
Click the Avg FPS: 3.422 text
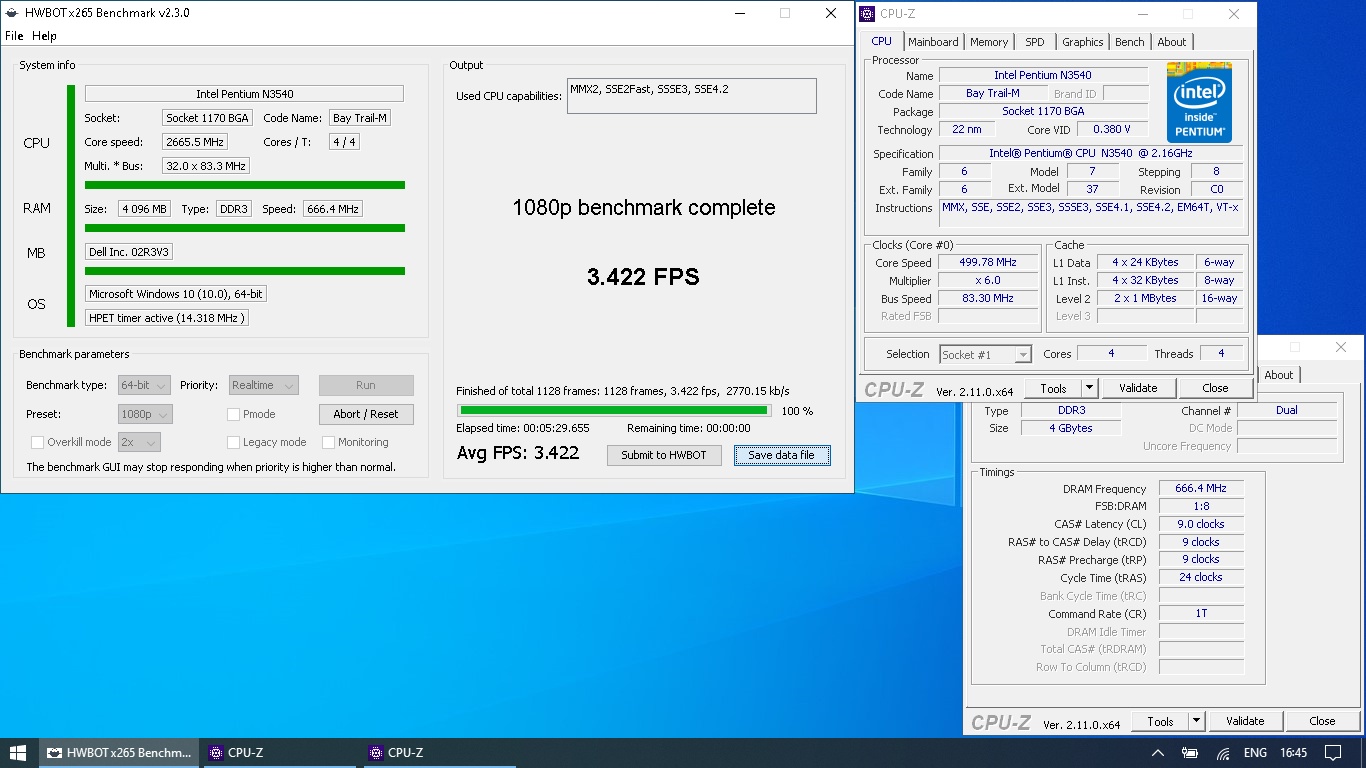[x=518, y=453]
